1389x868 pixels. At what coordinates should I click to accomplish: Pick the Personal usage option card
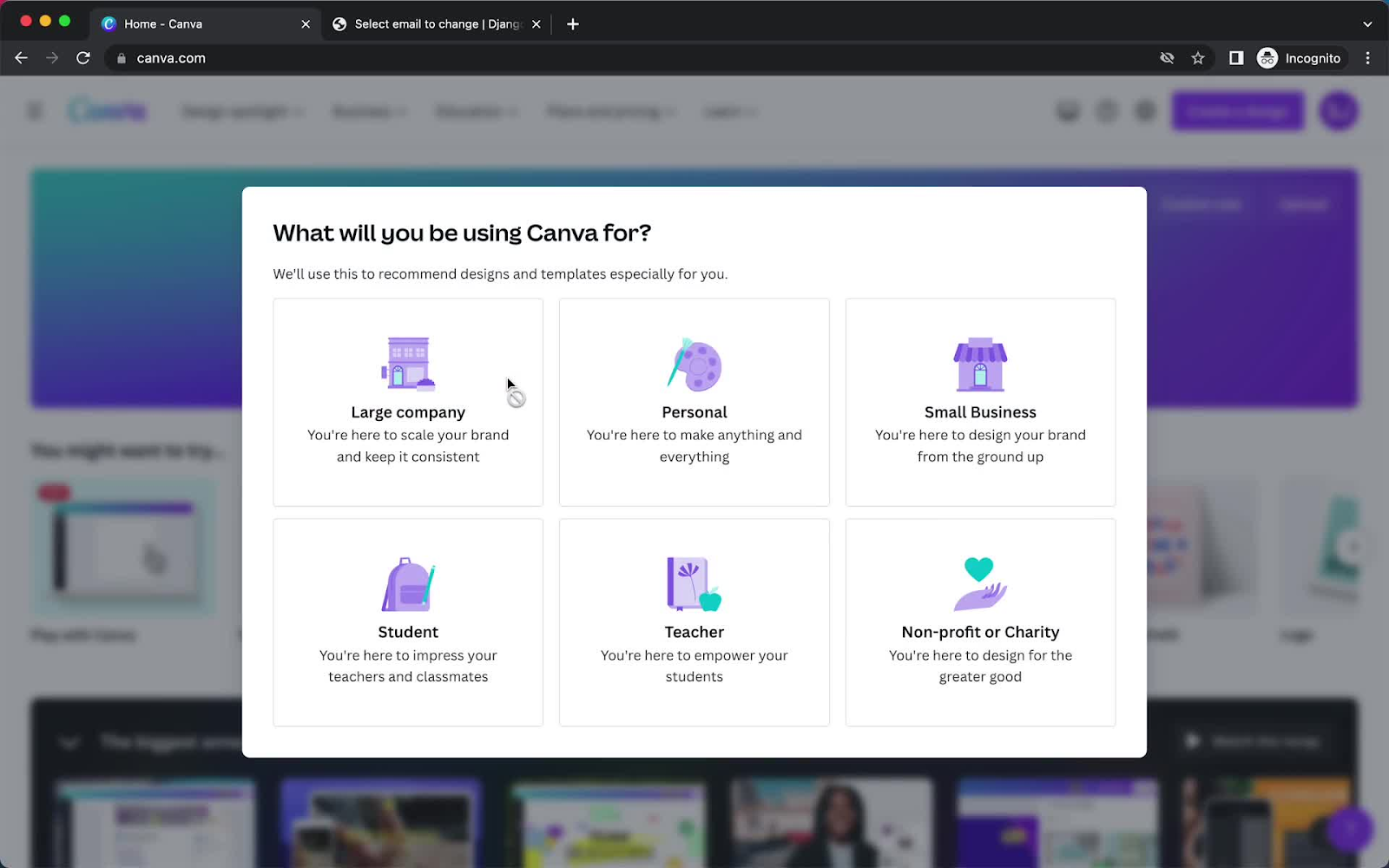(694, 402)
